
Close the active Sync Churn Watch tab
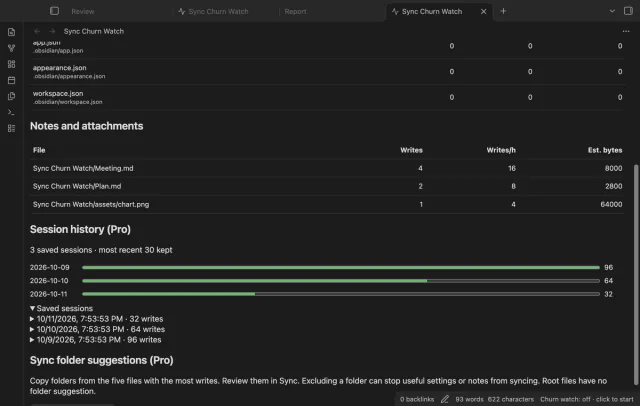pyautogui.click(x=483, y=11)
